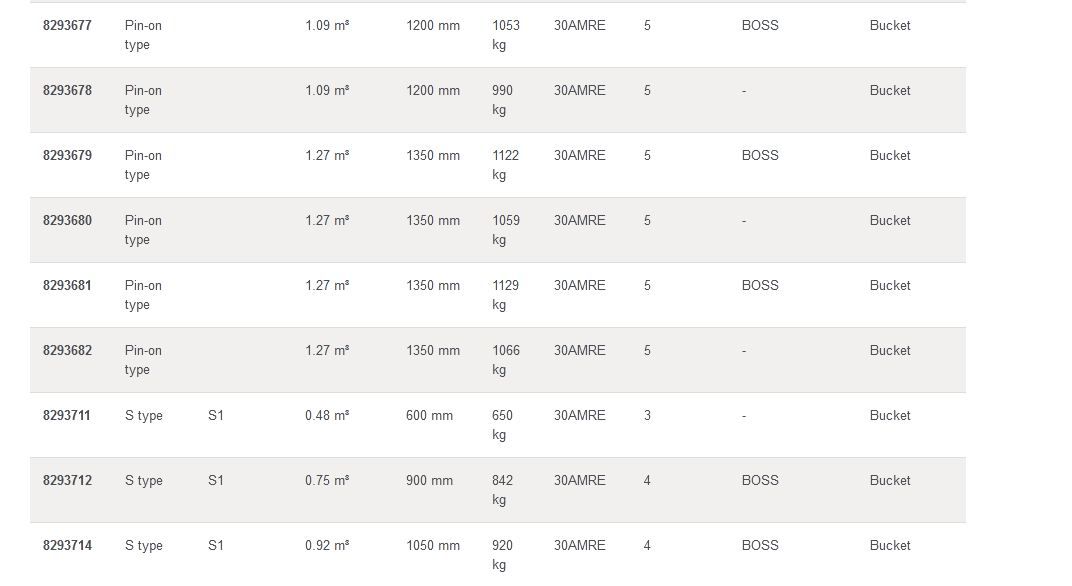Open part number 8293681

point(67,286)
